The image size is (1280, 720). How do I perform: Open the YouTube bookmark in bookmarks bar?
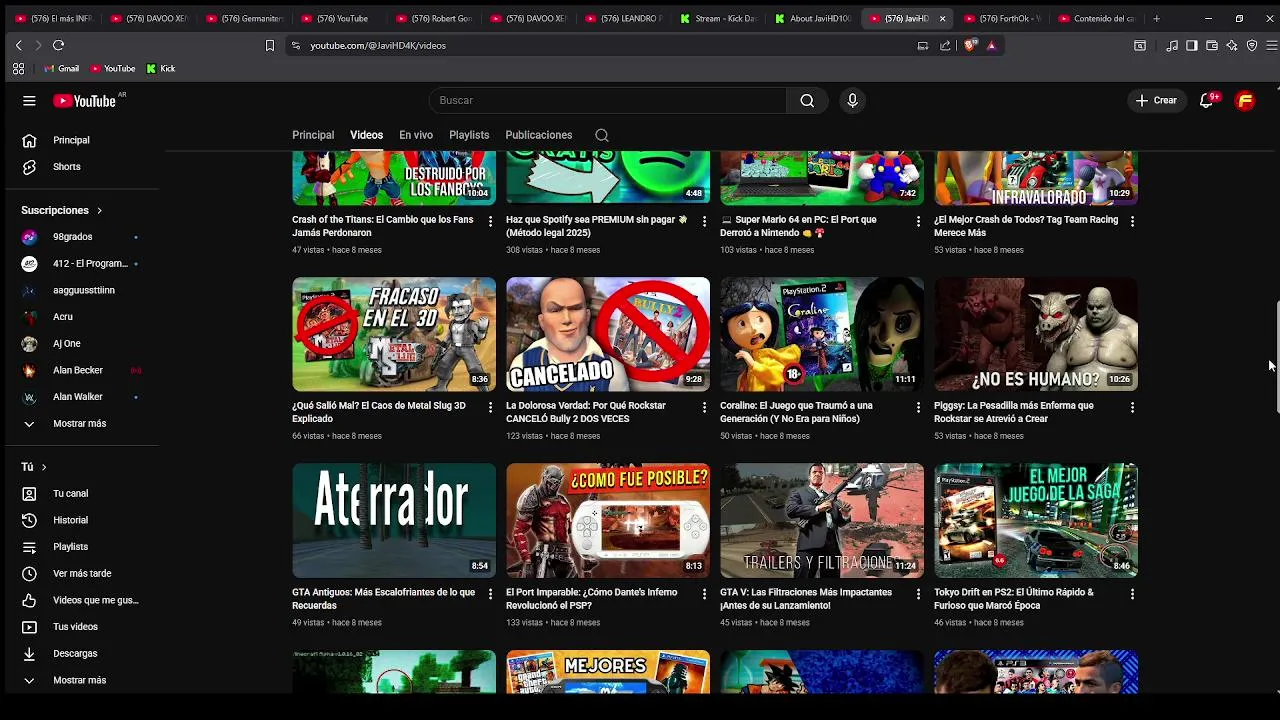(x=113, y=69)
